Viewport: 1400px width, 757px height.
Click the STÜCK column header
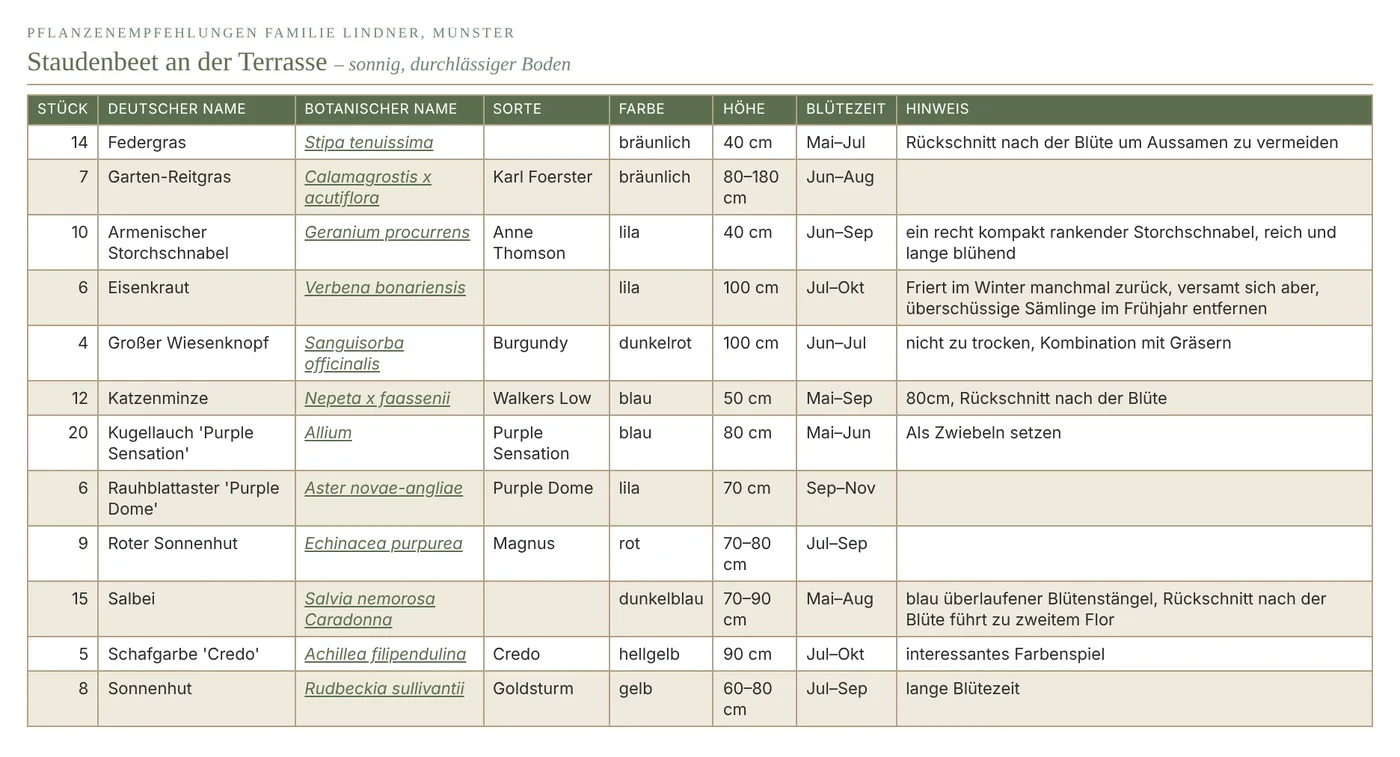point(63,109)
